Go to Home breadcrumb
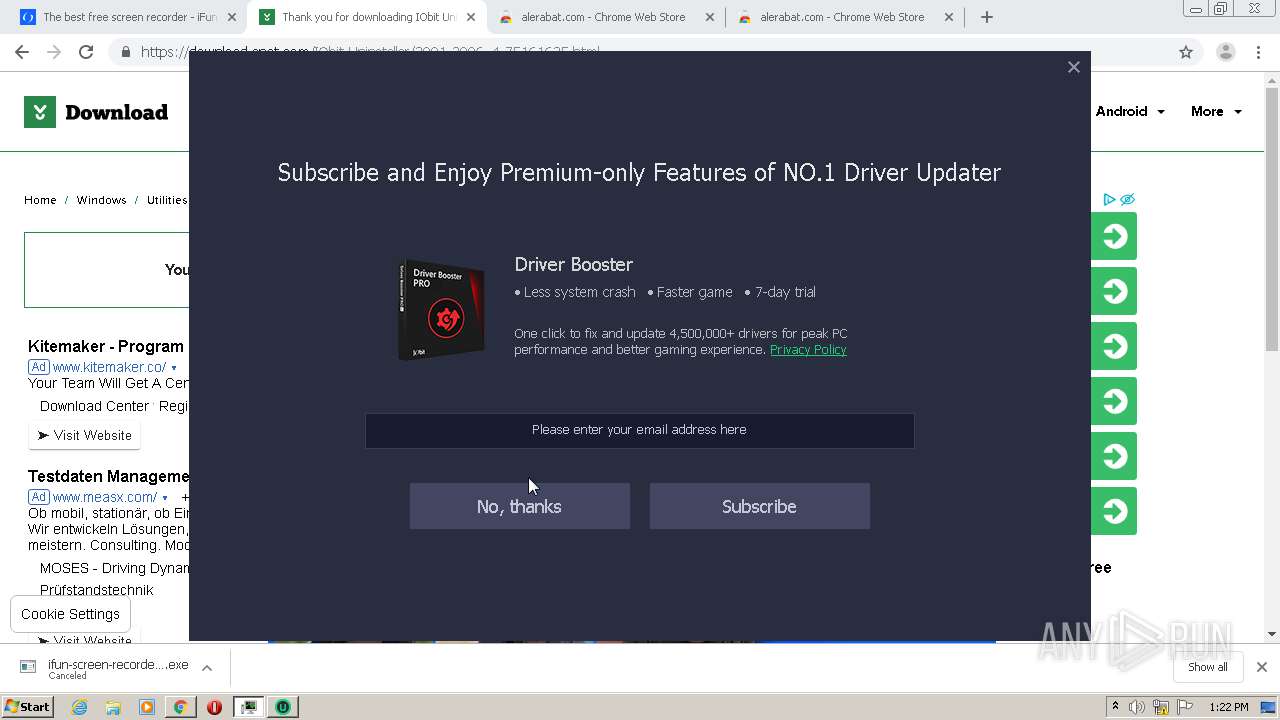The width and height of the screenshot is (1280, 720). 40,200
